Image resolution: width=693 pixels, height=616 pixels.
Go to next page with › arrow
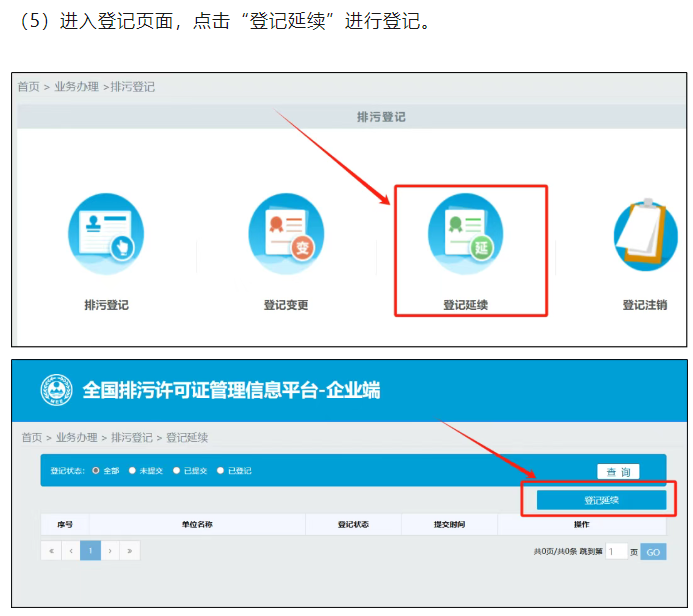tap(111, 551)
